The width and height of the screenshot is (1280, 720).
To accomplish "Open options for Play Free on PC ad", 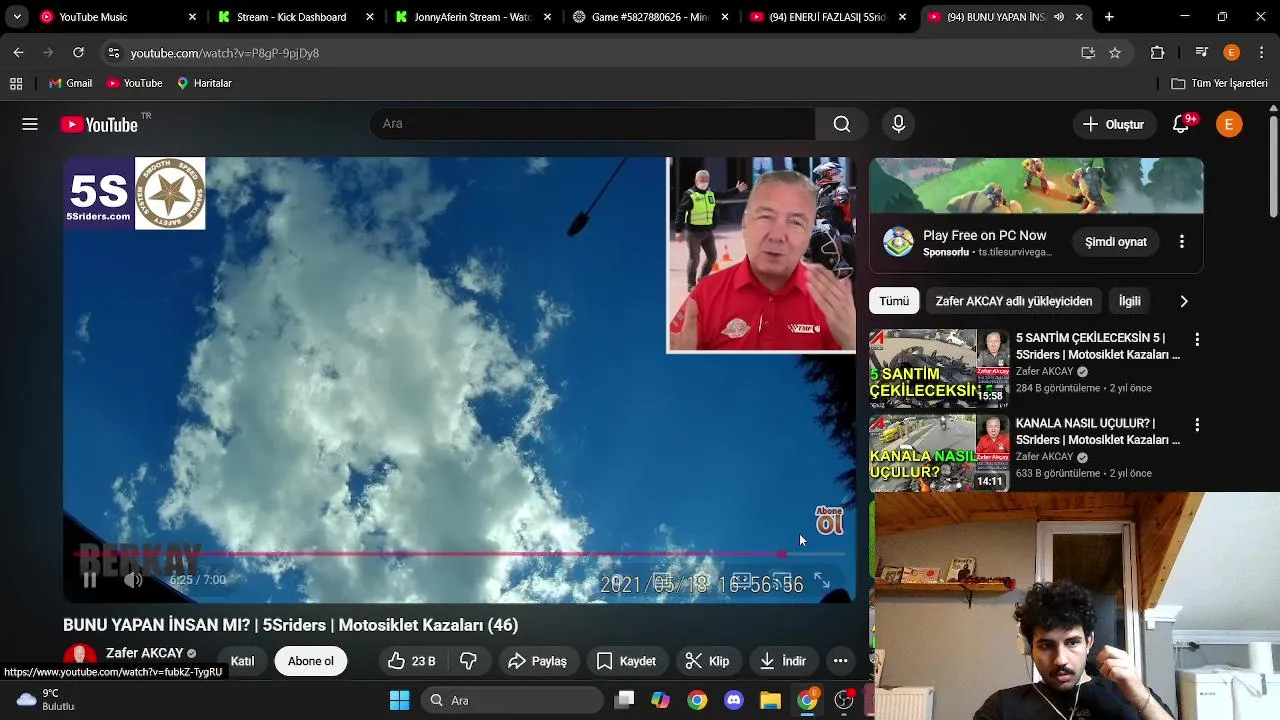I will (x=1181, y=242).
